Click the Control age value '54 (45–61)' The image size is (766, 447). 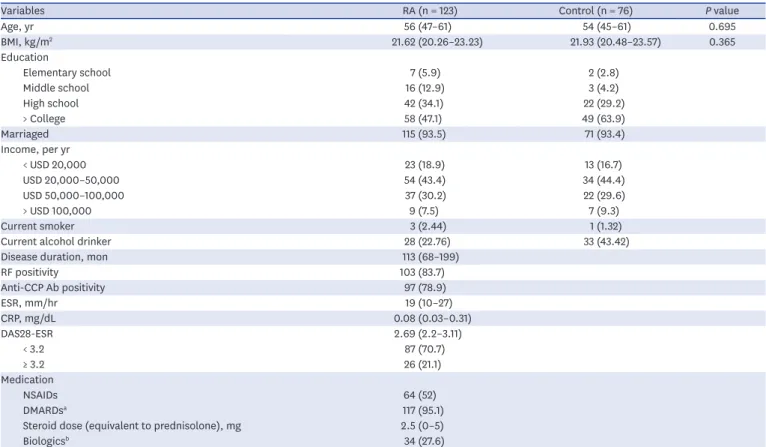tap(607, 26)
